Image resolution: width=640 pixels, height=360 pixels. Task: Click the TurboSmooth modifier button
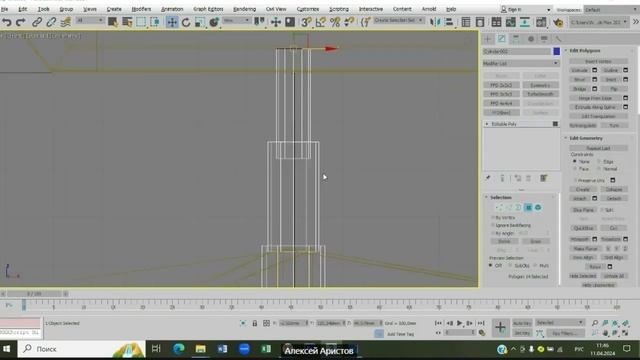pos(540,94)
